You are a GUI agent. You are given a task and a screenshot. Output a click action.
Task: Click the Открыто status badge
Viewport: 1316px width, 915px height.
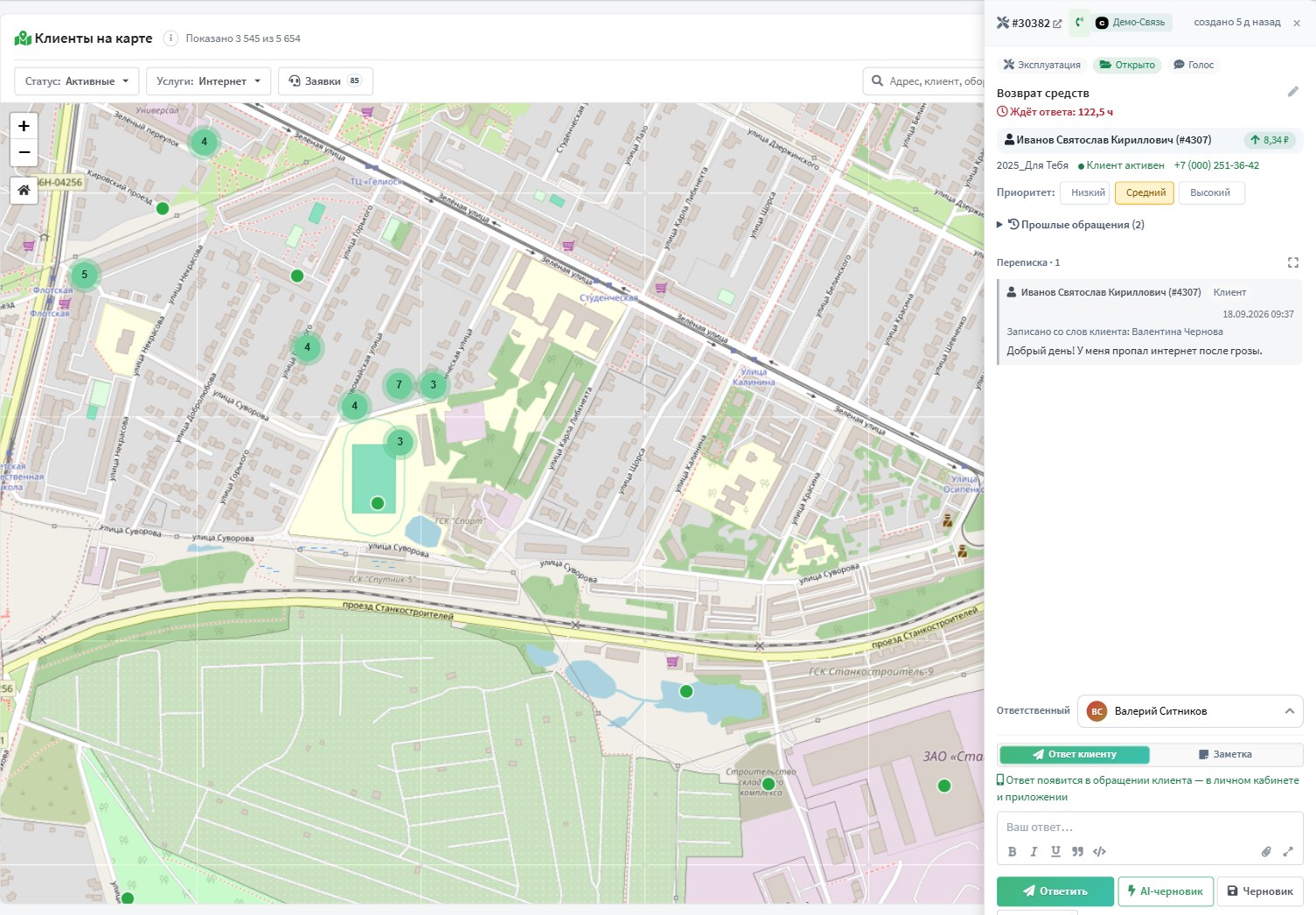tap(1127, 65)
